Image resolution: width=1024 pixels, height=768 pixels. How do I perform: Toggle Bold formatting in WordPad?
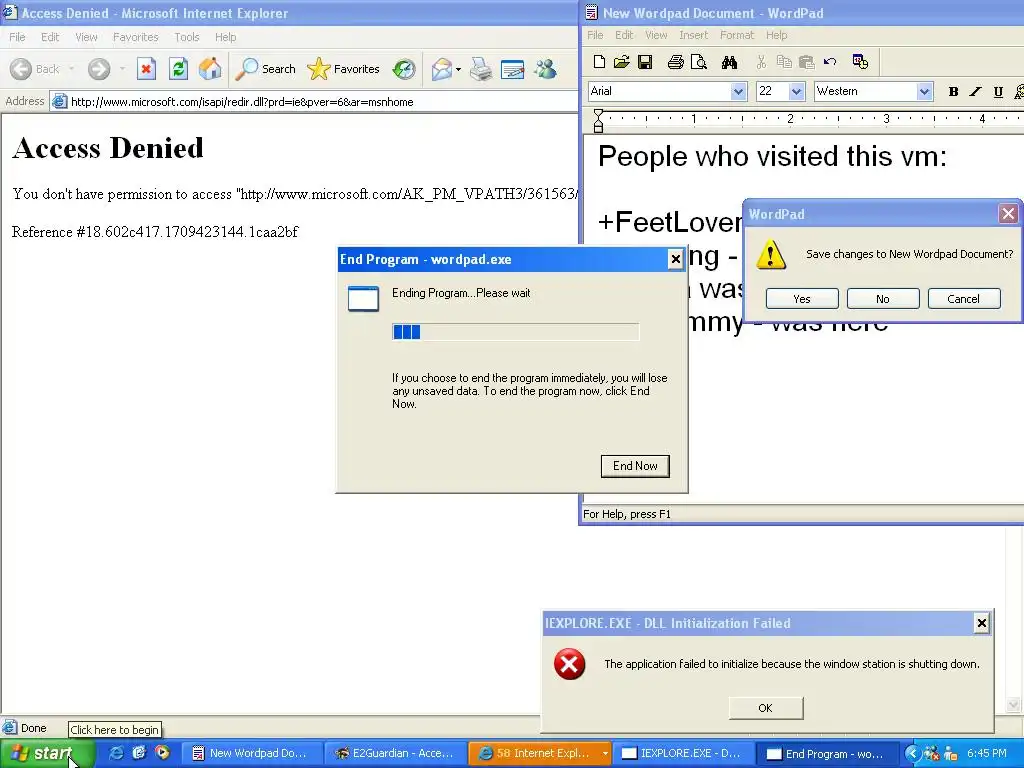click(x=953, y=91)
